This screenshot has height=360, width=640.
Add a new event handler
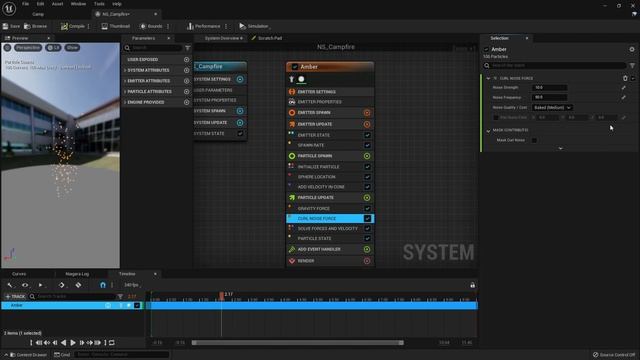pyautogui.click(x=367, y=249)
